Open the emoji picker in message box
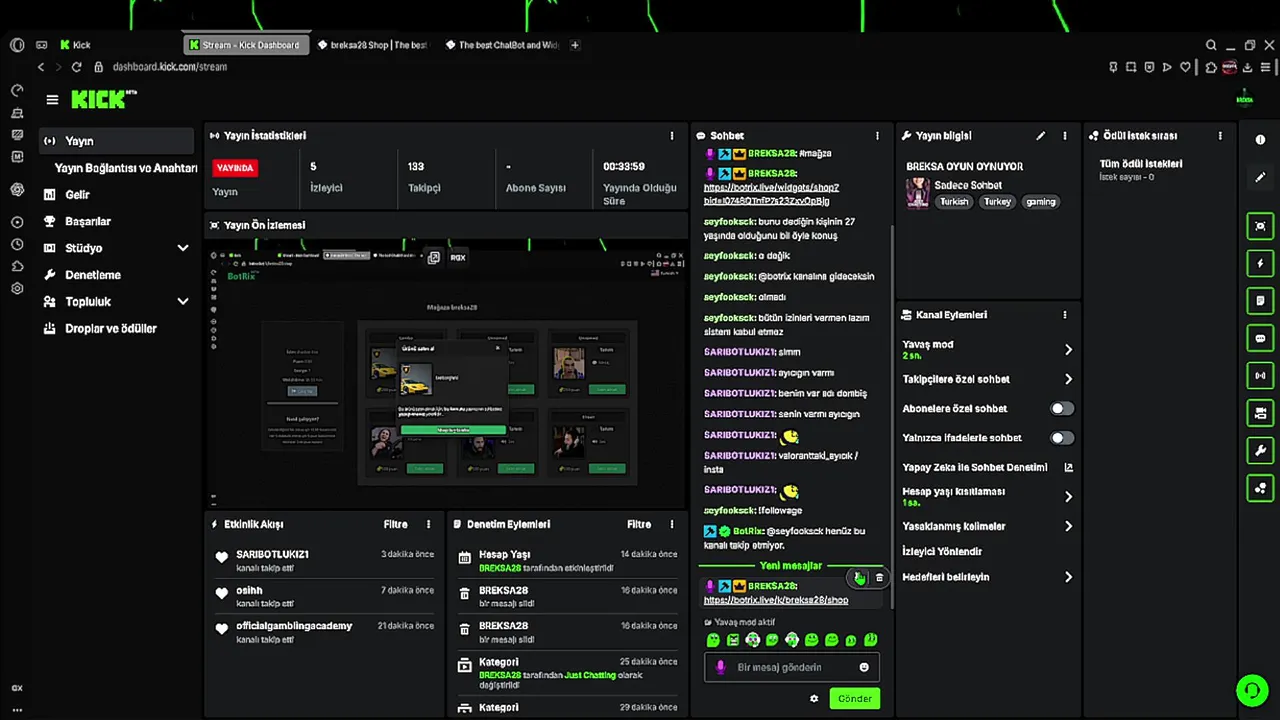 point(864,667)
